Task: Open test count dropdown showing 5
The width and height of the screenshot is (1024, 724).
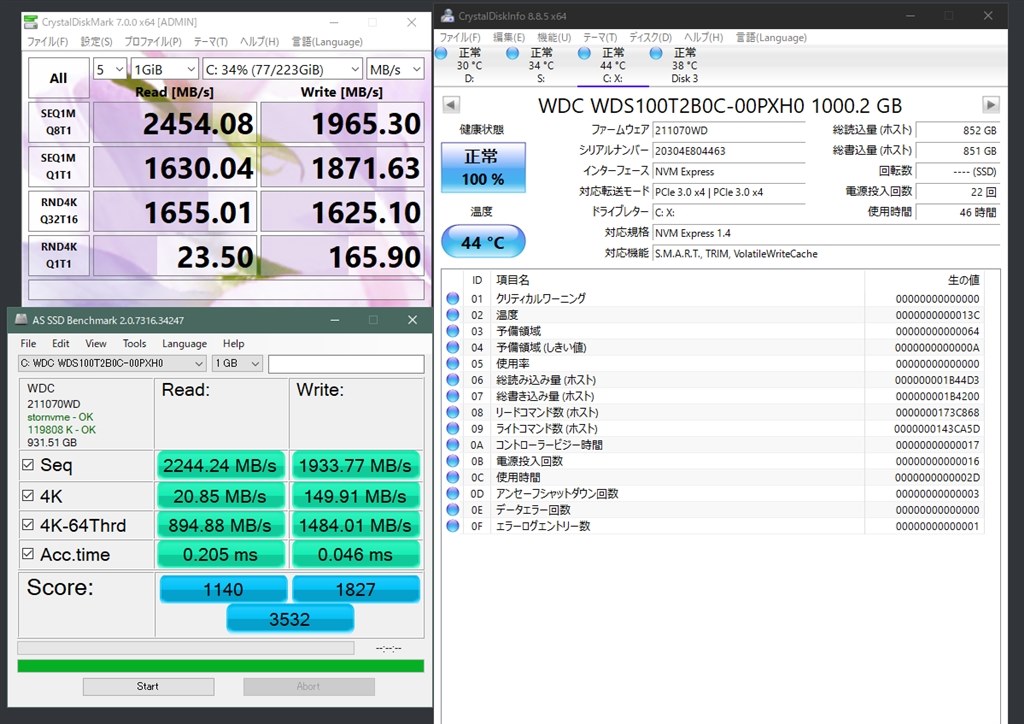Action: pyautogui.click(x=110, y=69)
